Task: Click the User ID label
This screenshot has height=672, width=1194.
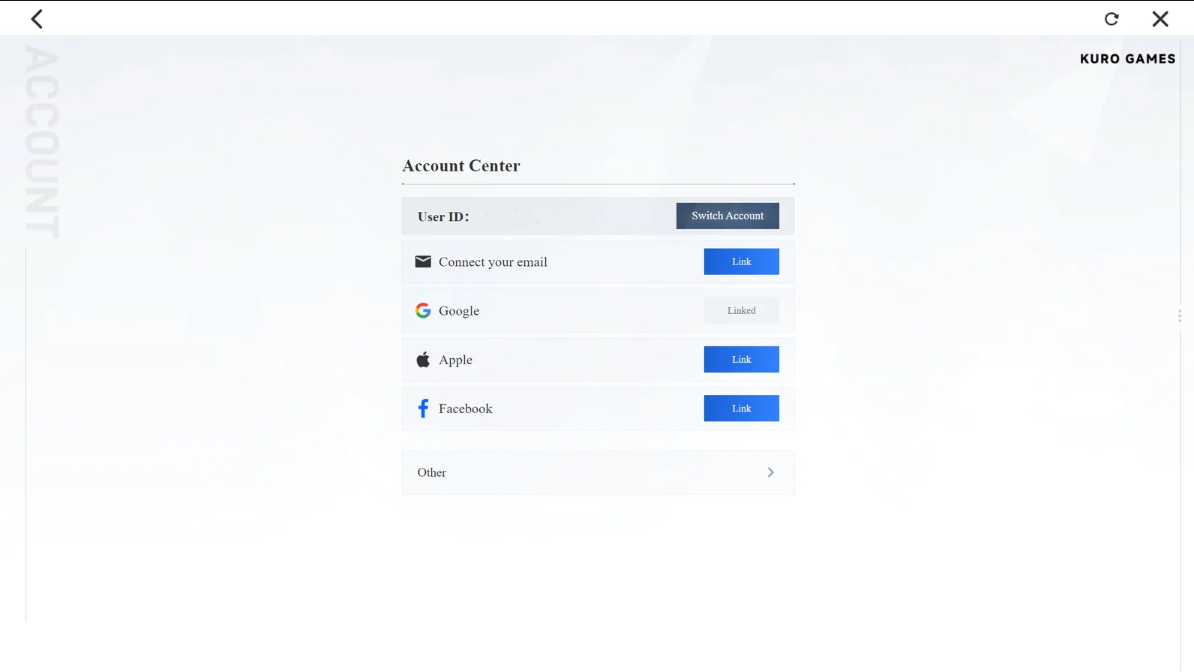Action: (x=443, y=216)
